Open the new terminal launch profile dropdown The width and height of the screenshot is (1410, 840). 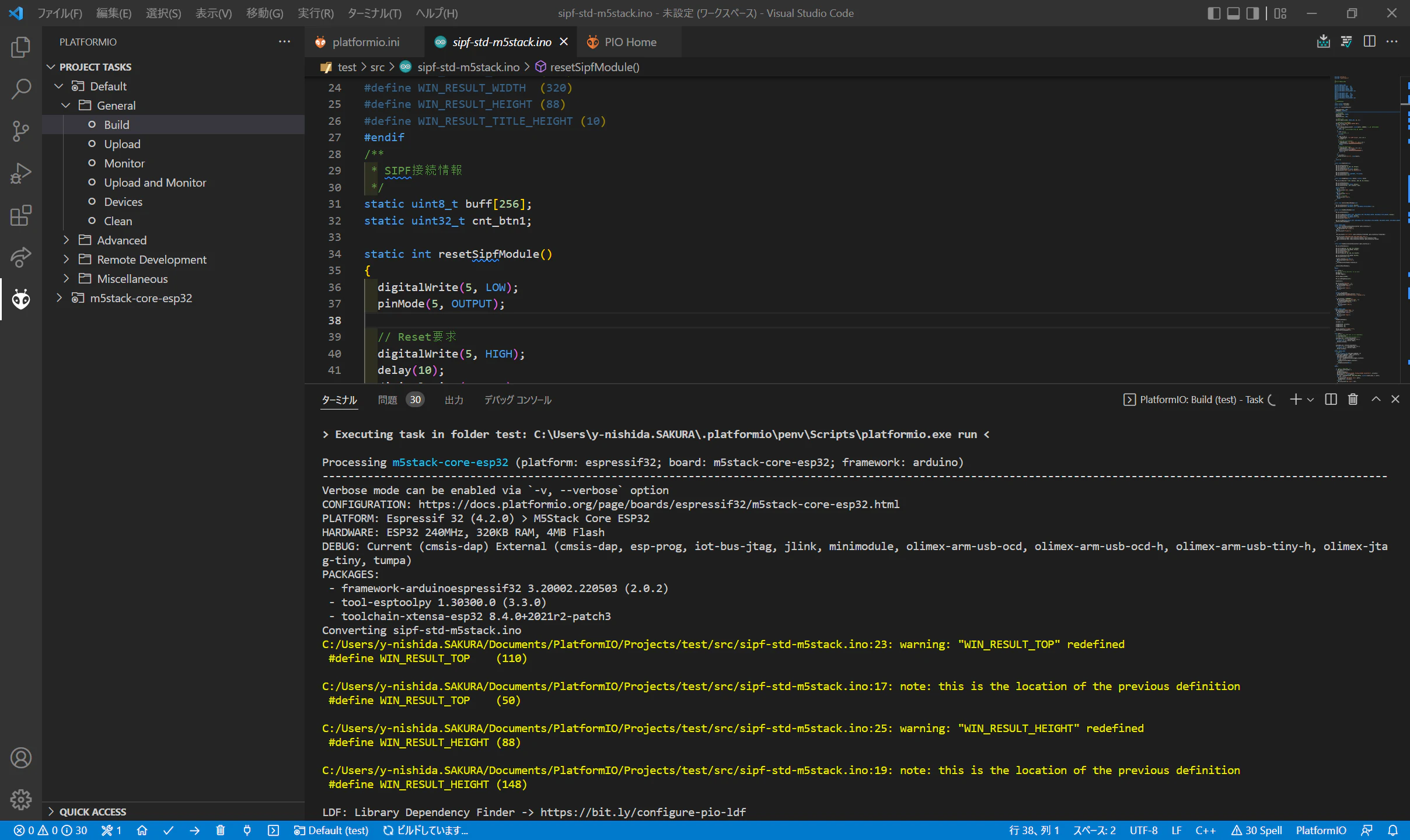tap(1311, 400)
